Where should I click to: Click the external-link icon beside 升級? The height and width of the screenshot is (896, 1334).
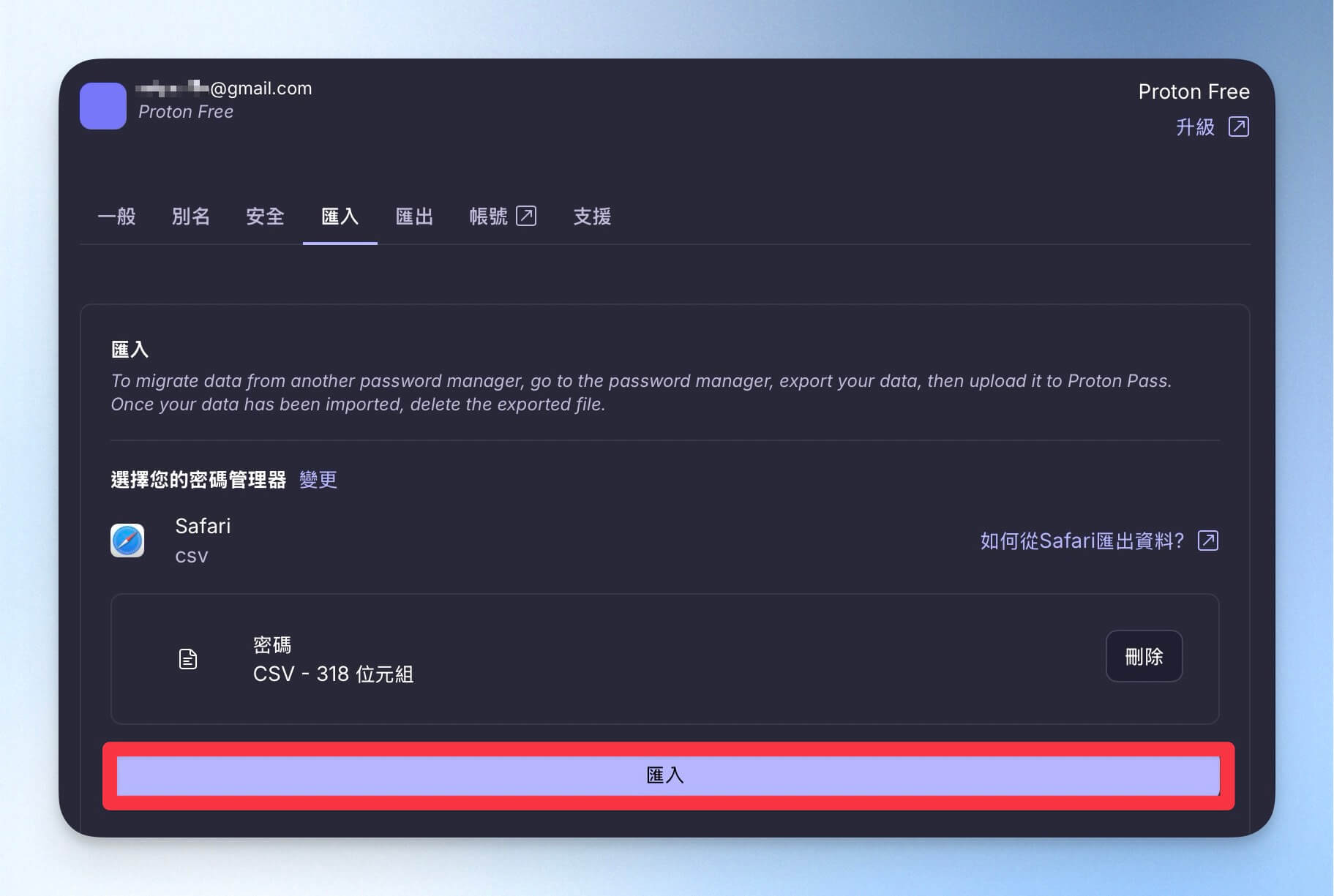pos(1239,127)
